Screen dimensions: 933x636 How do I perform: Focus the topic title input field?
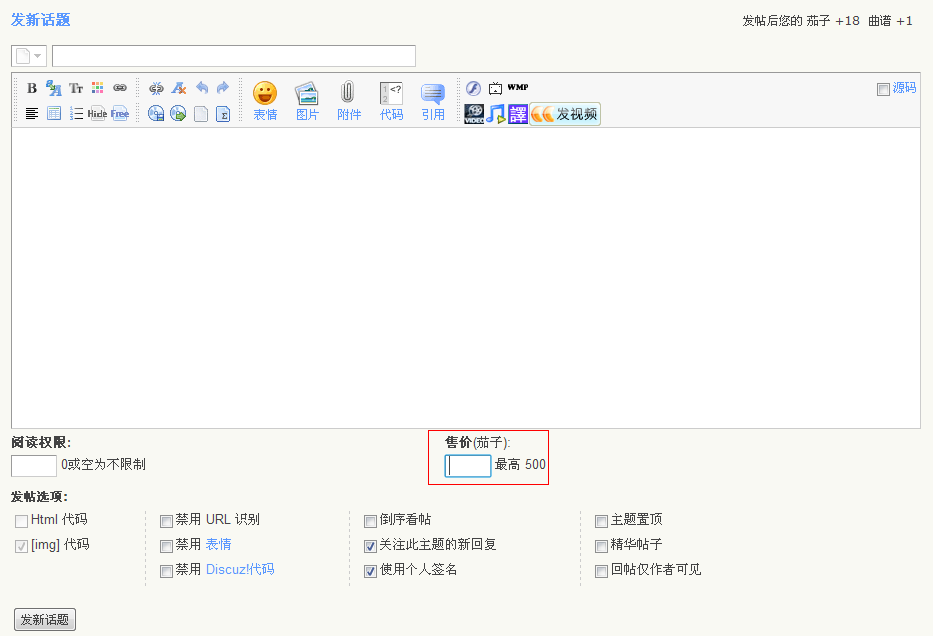click(234, 56)
